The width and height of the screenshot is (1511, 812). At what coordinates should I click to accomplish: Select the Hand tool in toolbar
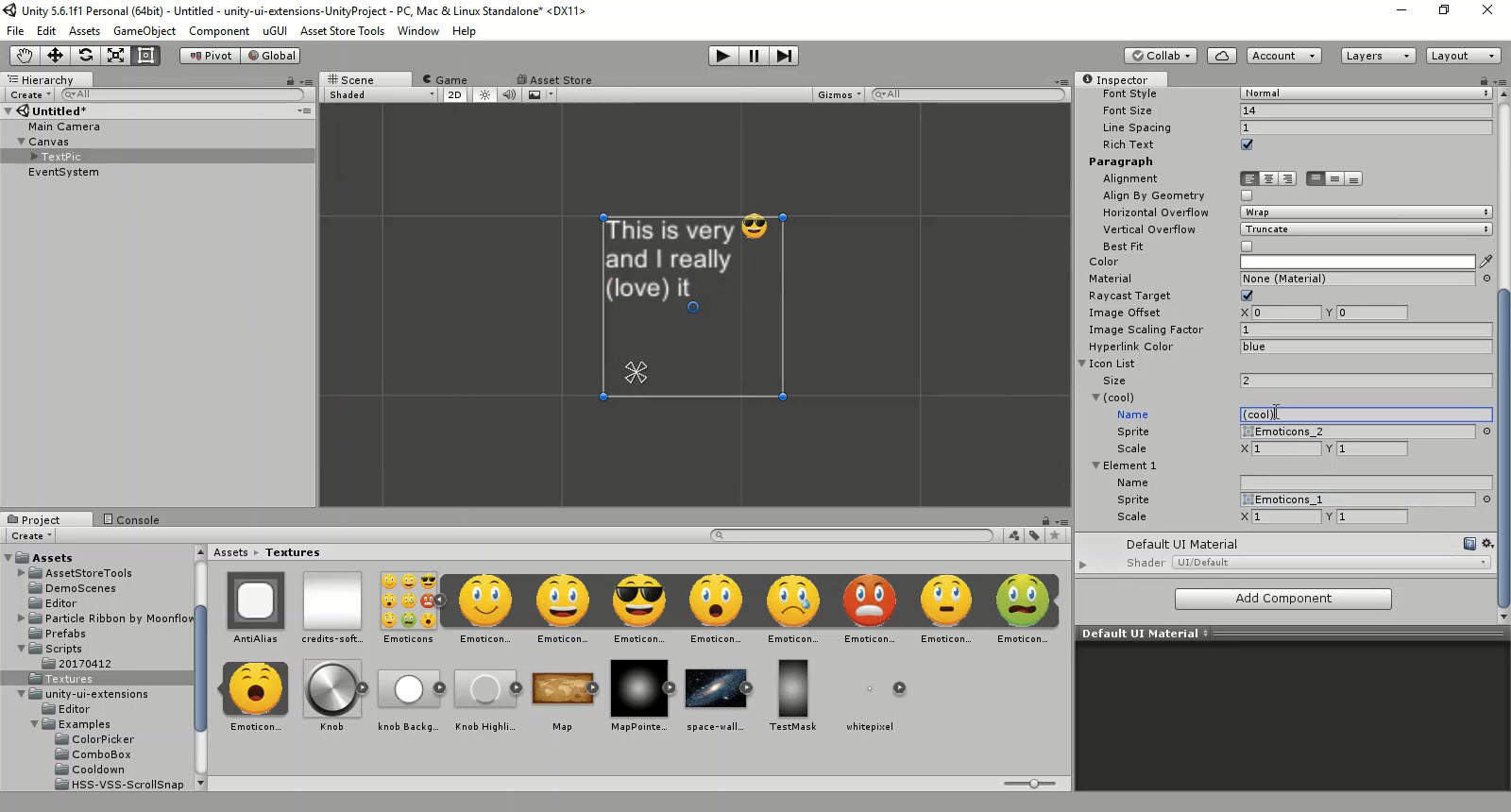tap(25, 56)
